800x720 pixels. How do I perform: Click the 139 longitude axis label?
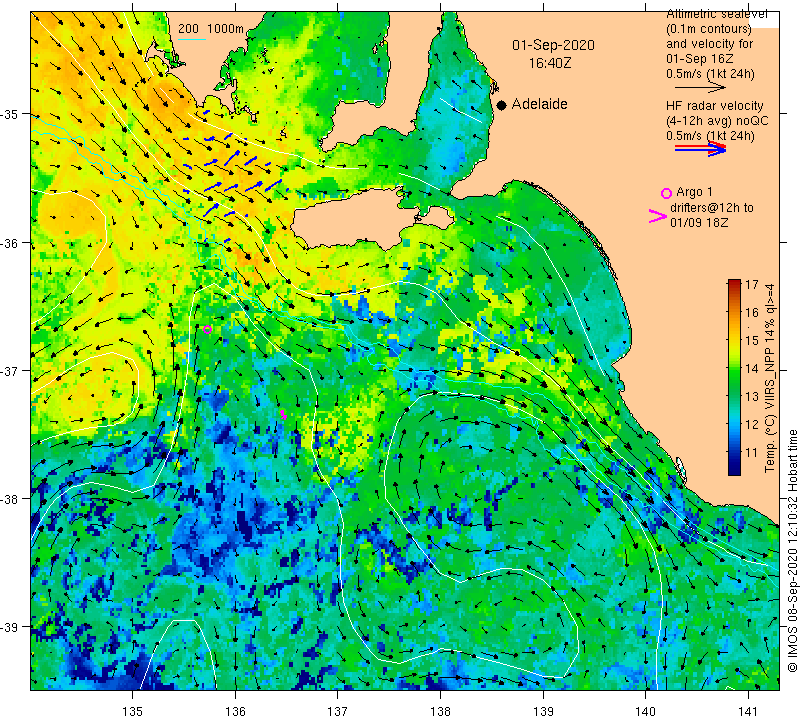(543, 711)
